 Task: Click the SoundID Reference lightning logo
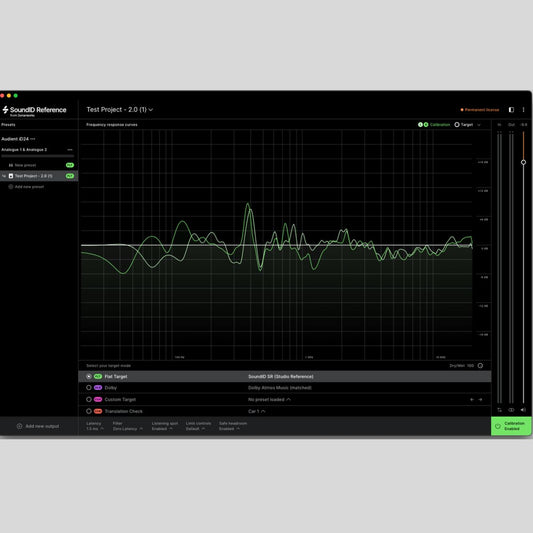pyautogui.click(x=5, y=110)
